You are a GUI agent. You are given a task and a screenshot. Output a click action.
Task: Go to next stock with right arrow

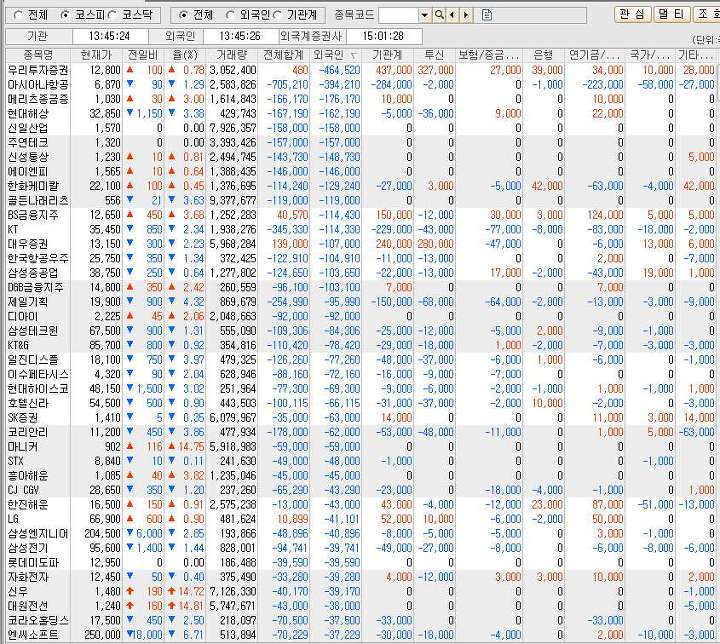tap(466, 15)
